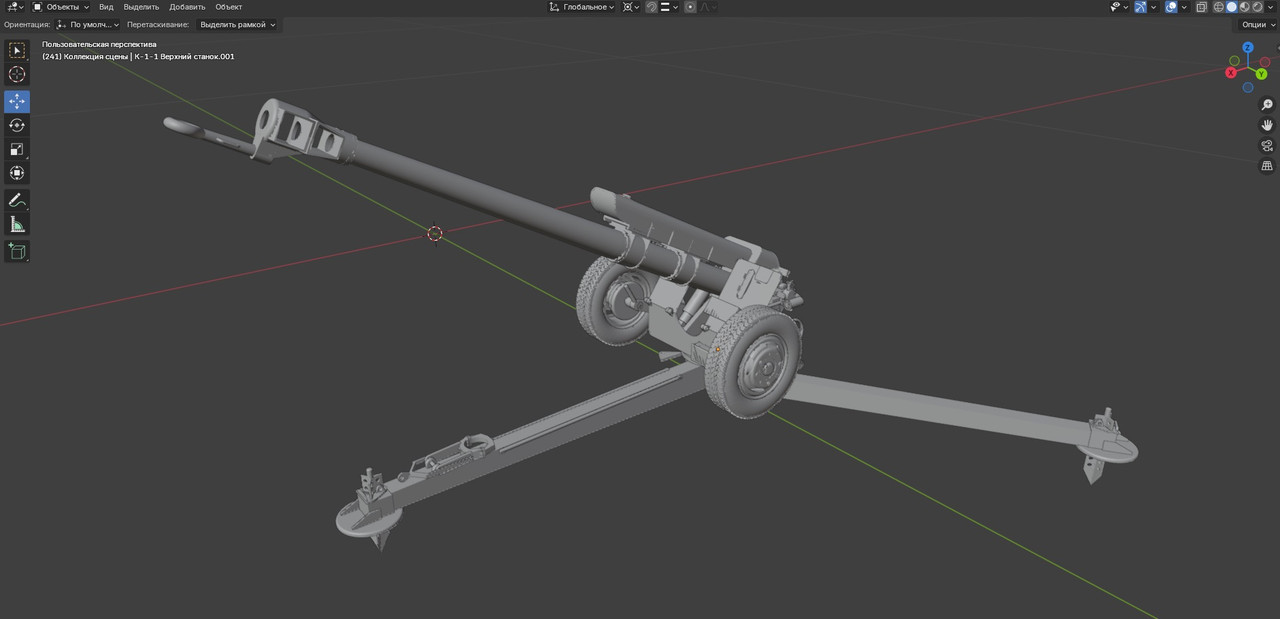This screenshot has height=619, width=1280.
Task: Toggle perspective/orthographic grid button
Action: [1267, 165]
